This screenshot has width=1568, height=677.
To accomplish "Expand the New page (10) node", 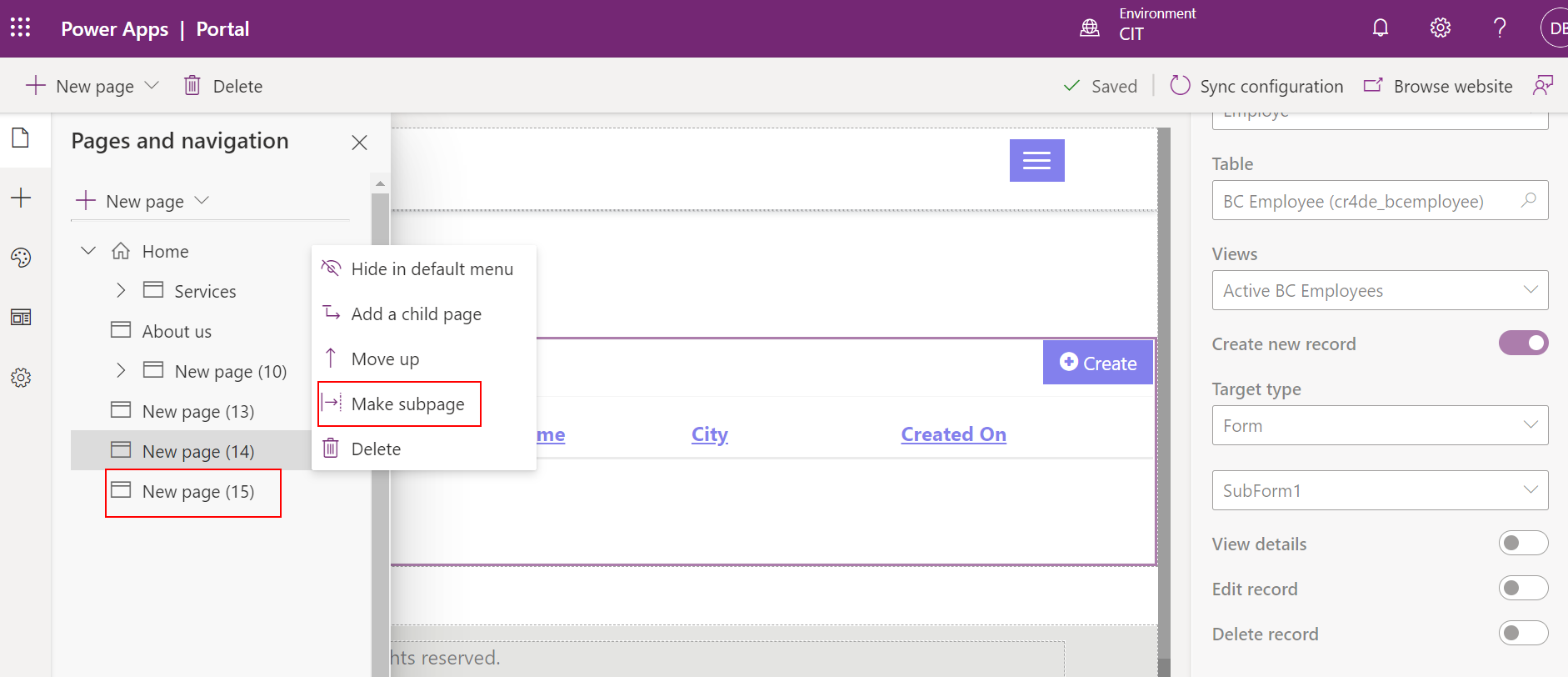I will (x=121, y=370).
